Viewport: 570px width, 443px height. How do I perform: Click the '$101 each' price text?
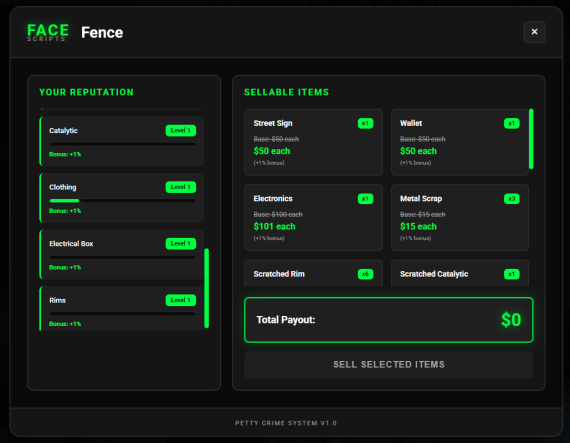click(x=274, y=226)
